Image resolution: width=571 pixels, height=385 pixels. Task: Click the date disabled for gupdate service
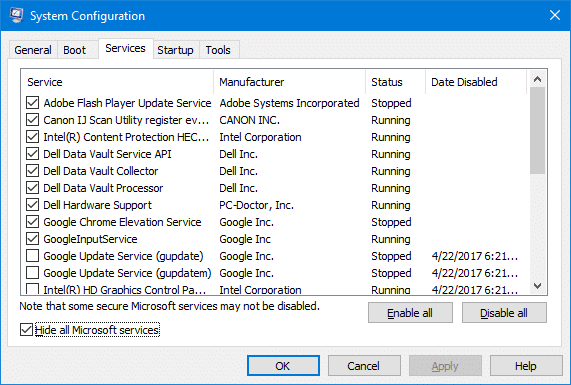[x=475, y=256]
